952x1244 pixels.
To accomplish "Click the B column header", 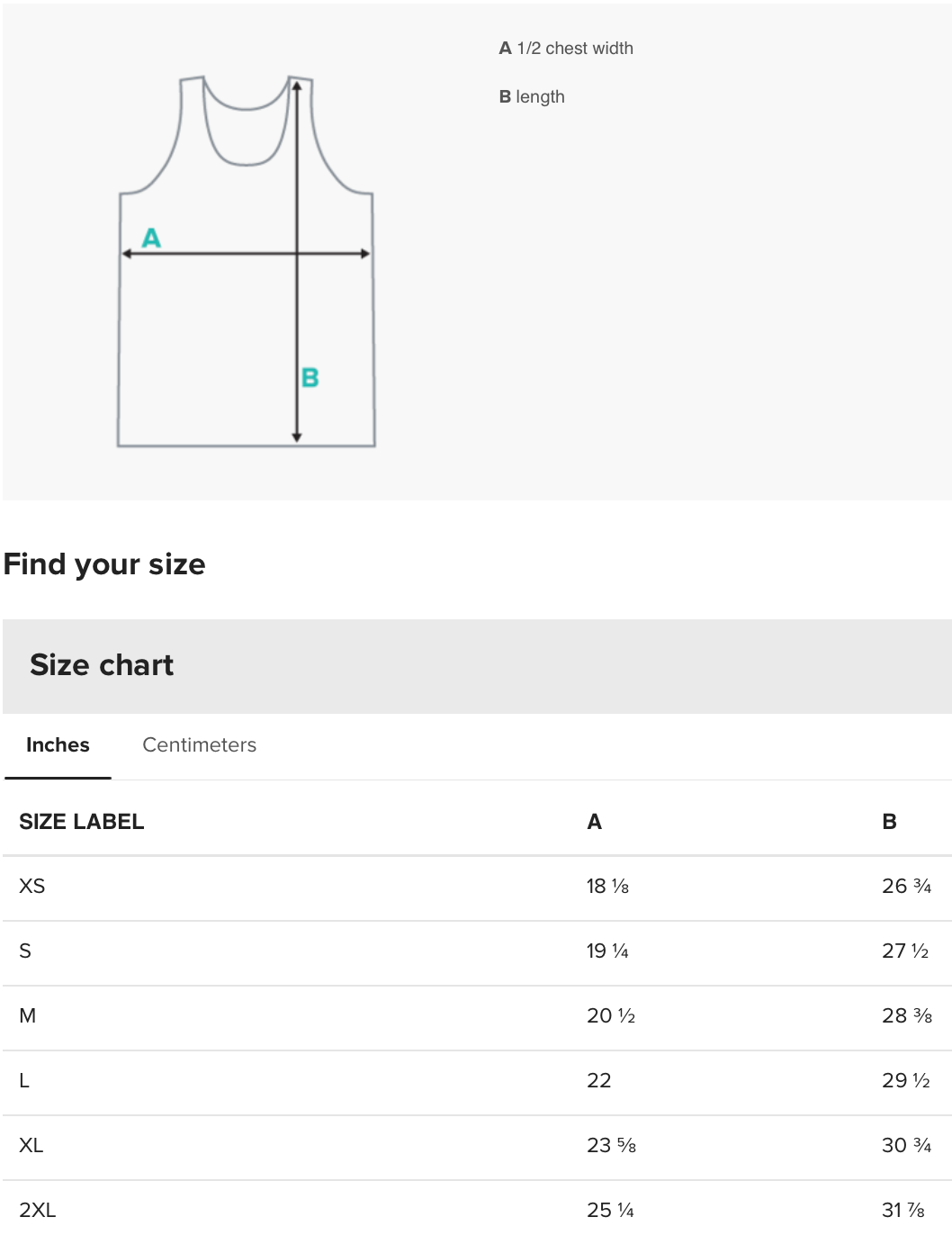I will [x=889, y=822].
